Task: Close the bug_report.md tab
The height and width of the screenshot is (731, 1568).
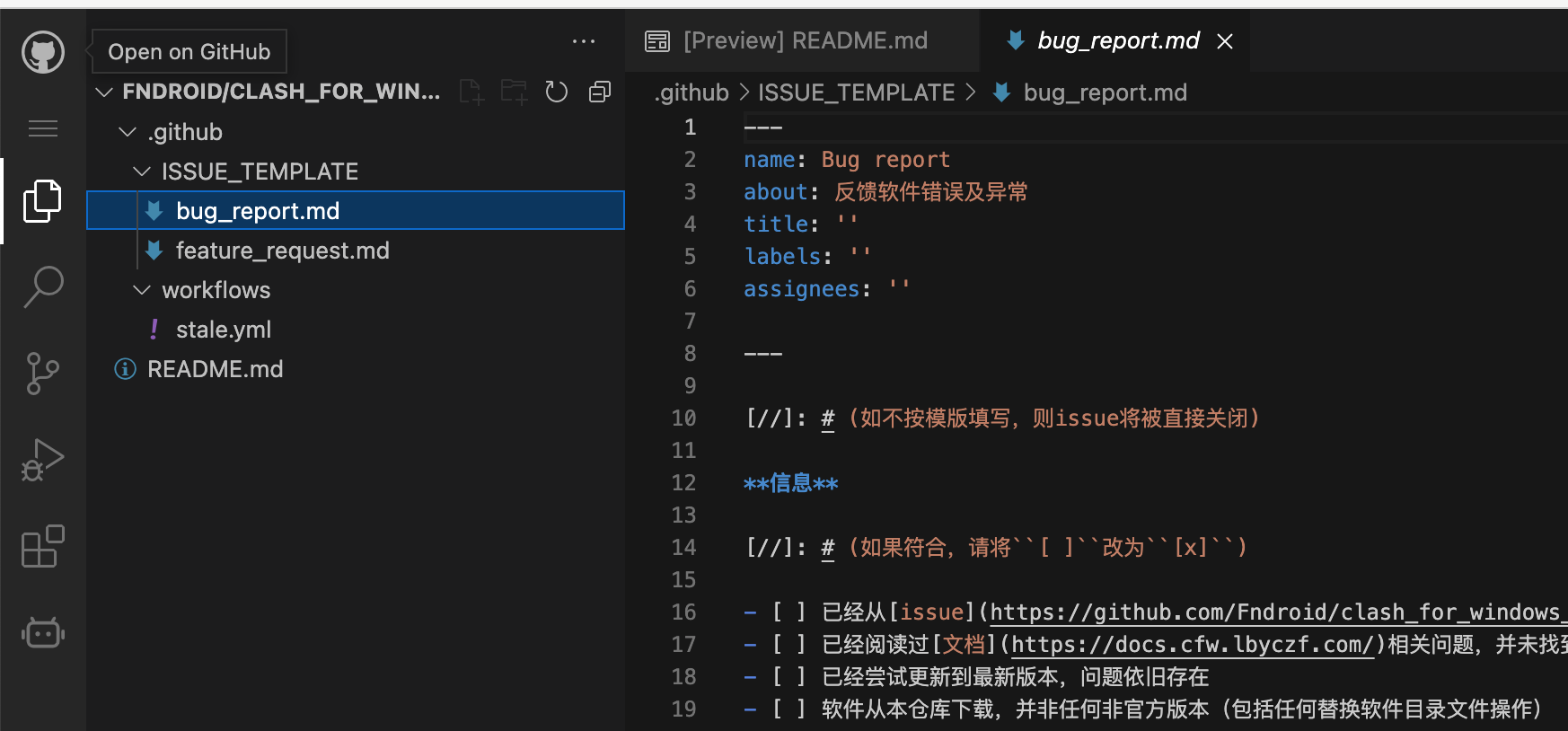Action: click(1225, 41)
